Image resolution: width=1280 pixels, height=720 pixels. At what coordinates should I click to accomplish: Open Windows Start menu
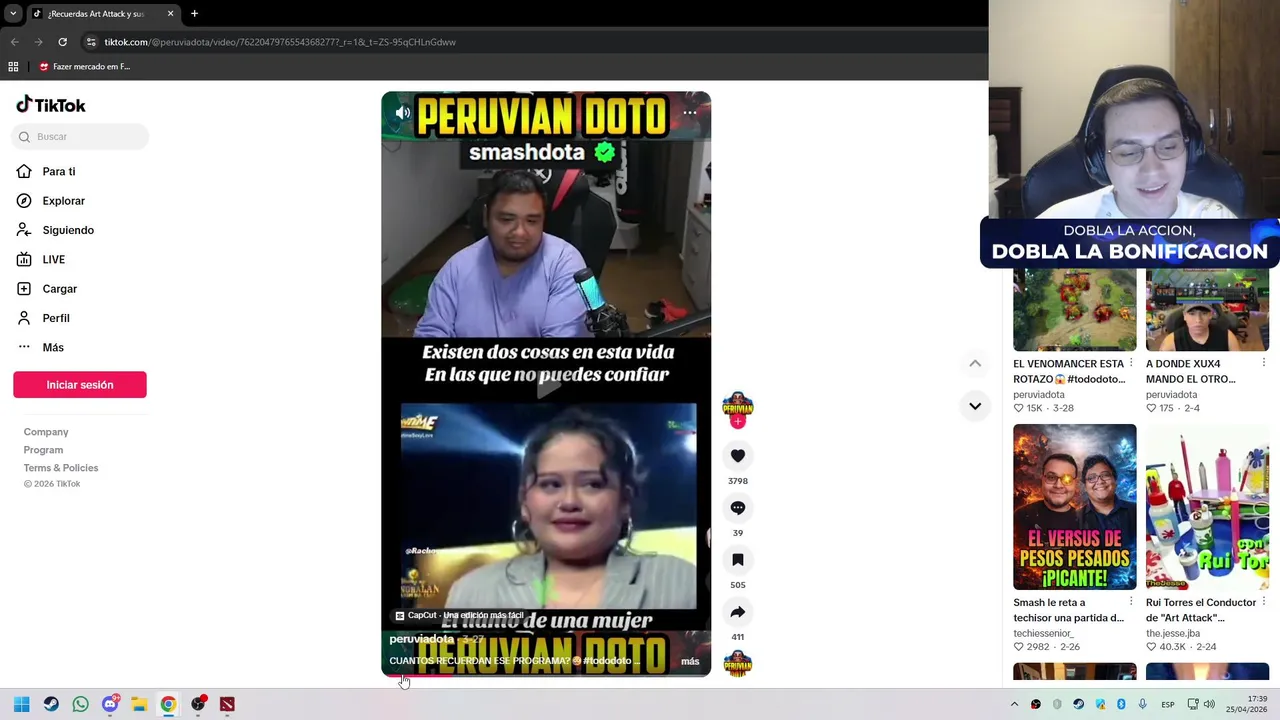tap(21, 704)
